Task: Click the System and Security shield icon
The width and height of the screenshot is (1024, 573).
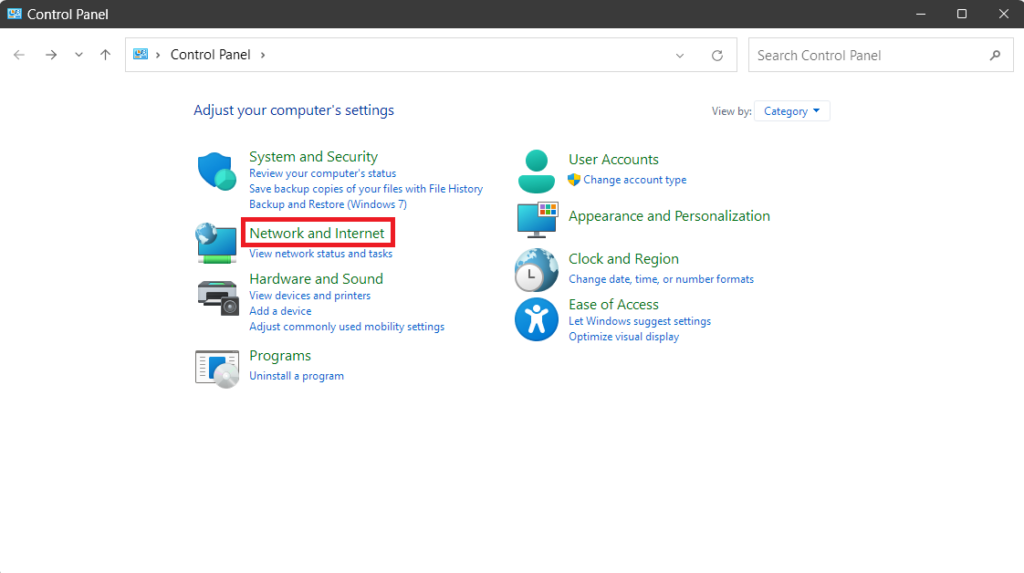Action: 216,171
